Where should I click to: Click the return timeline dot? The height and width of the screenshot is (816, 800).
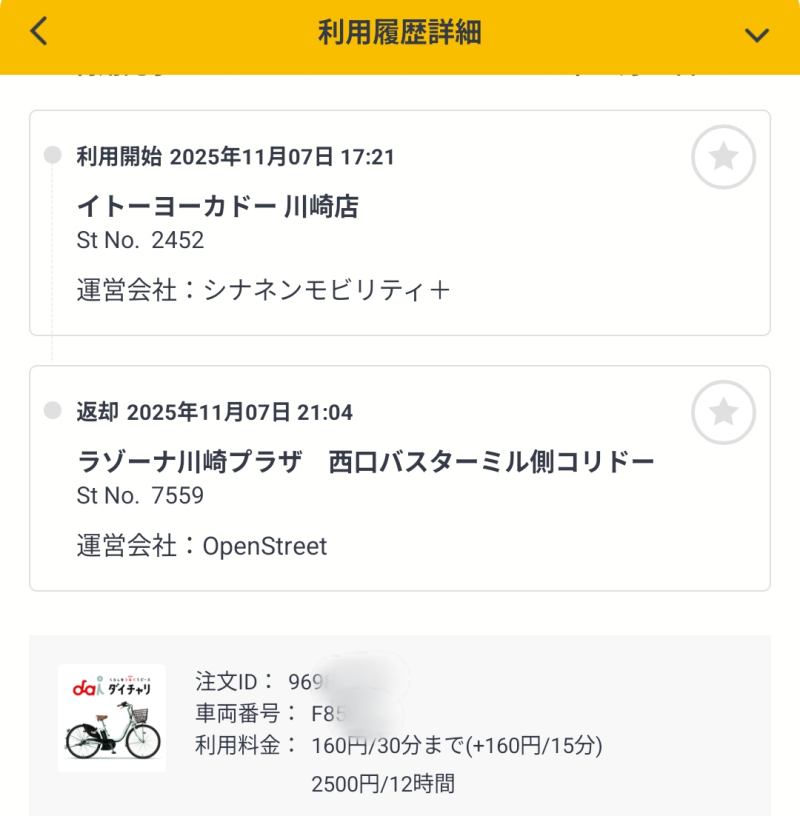click(52, 411)
